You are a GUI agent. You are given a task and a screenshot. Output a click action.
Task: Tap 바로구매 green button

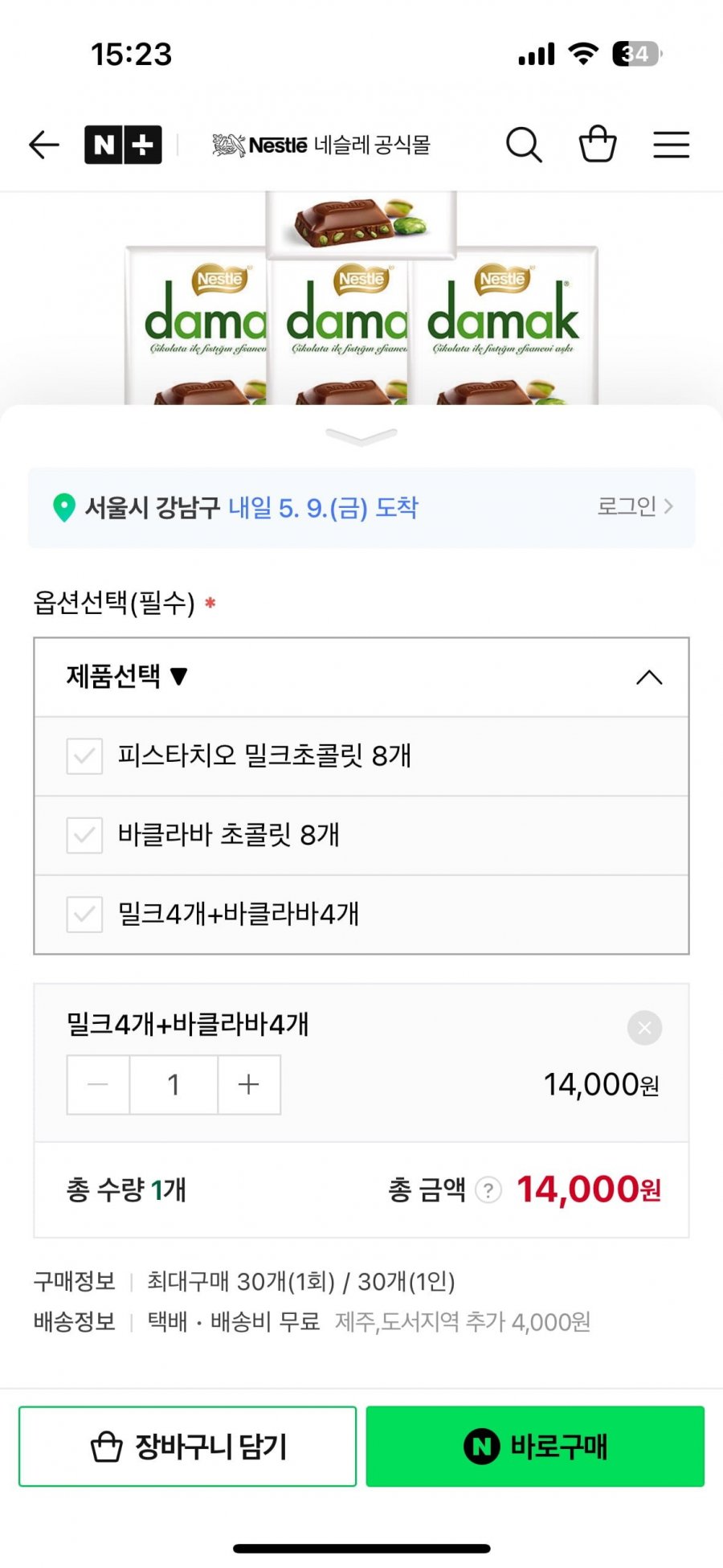coord(535,1447)
